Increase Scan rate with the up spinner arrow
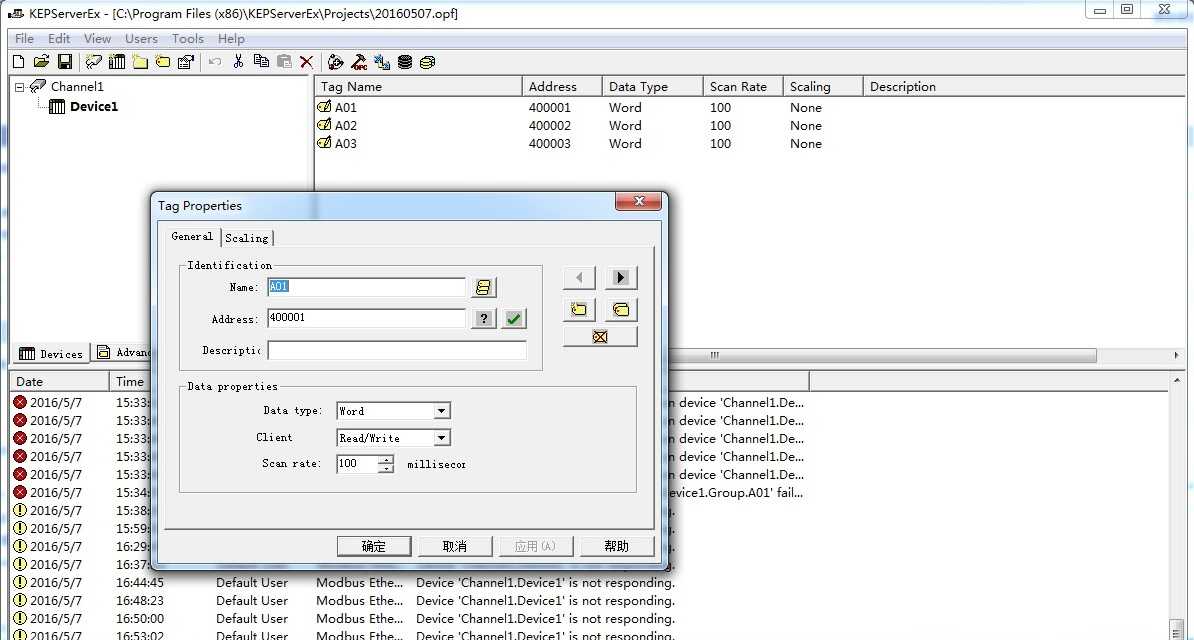This screenshot has height=640, width=1194. tap(386, 459)
